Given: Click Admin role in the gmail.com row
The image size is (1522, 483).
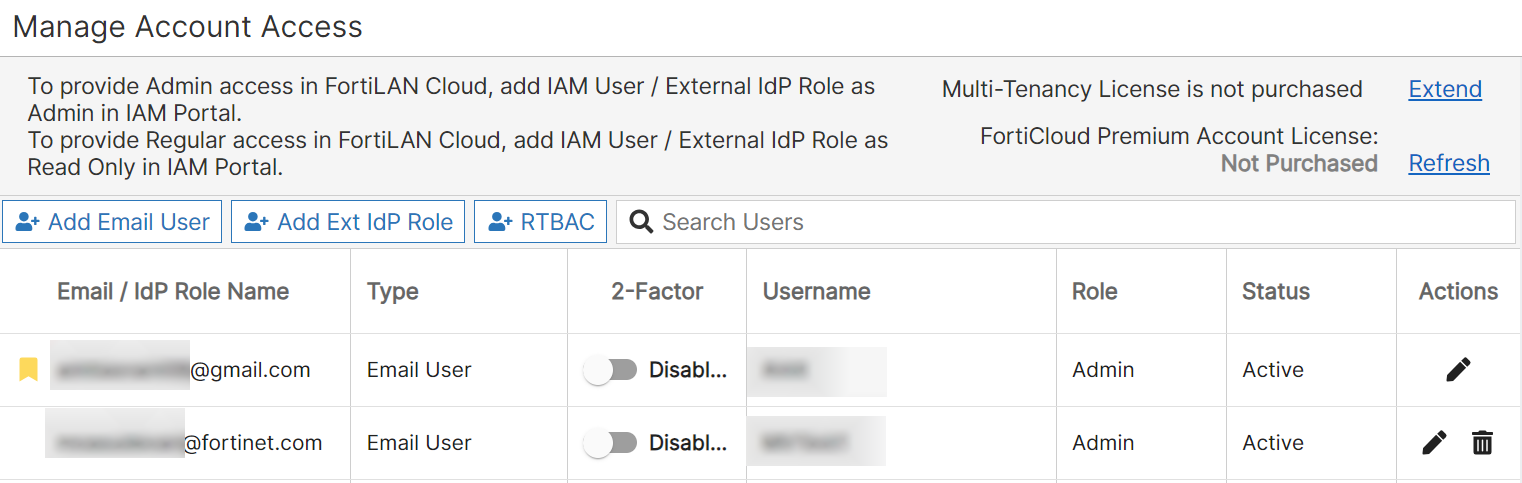Looking at the screenshot, I should coord(1103,370).
